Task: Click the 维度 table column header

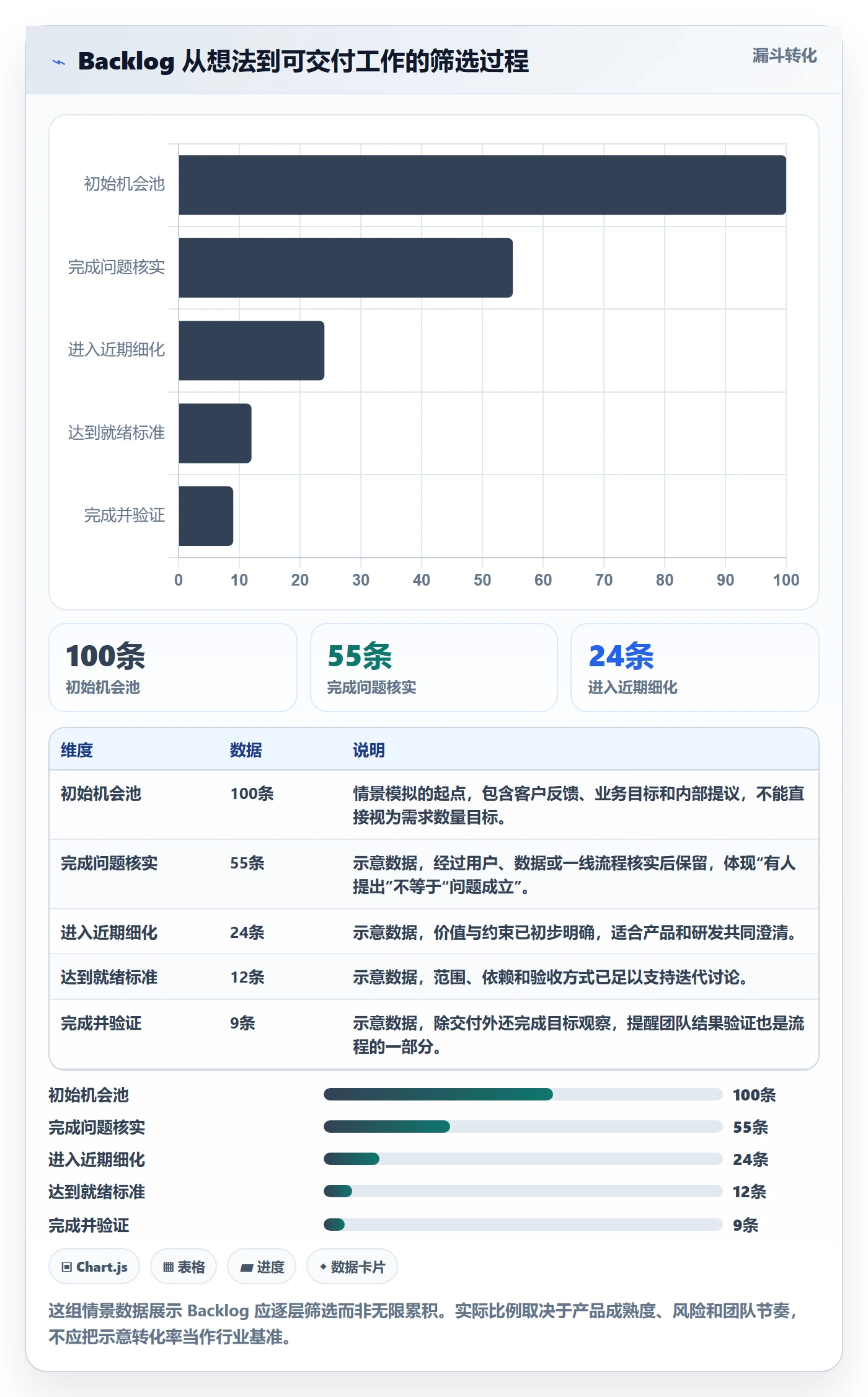Action: click(77, 750)
